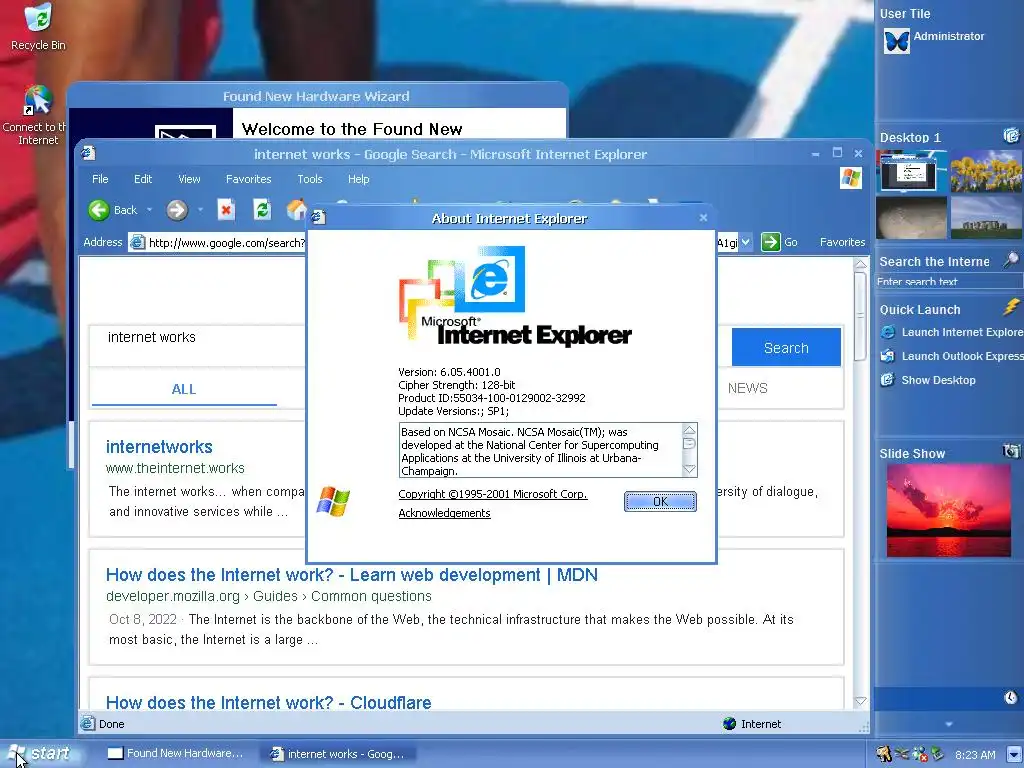Click the sunset Slide Show picture

(x=948, y=510)
